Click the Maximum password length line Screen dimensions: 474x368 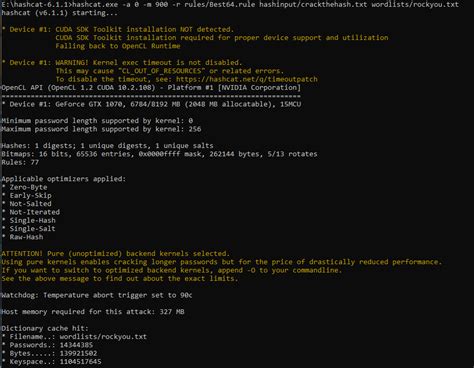[x=101, y=129]
